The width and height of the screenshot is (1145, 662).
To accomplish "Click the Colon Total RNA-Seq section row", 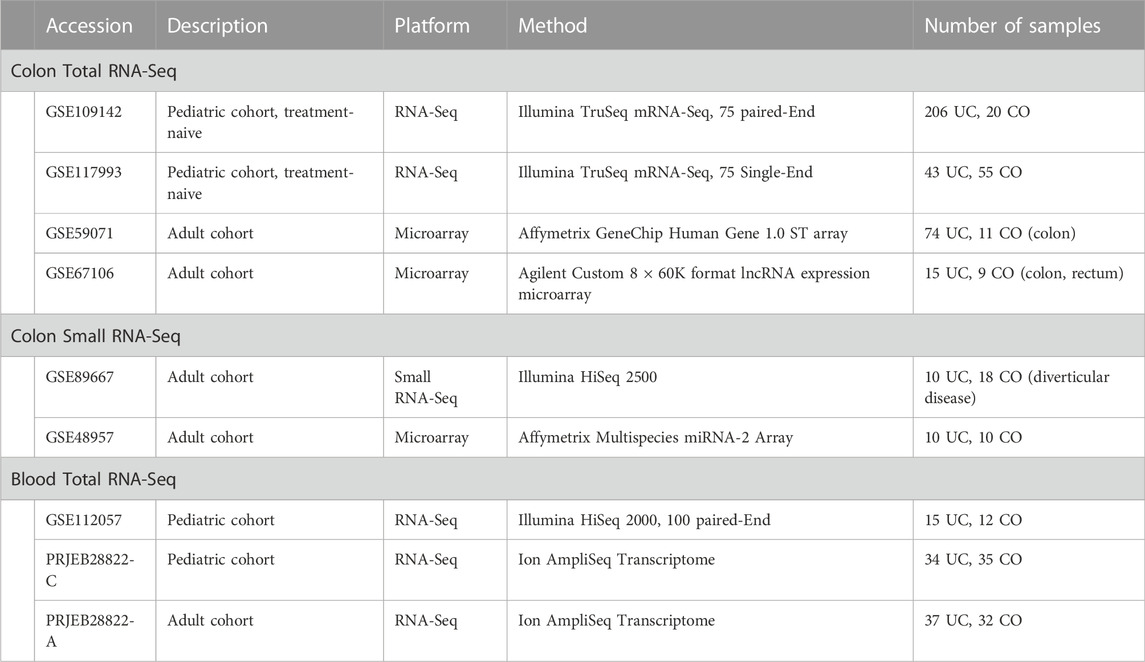I will 572,71.
